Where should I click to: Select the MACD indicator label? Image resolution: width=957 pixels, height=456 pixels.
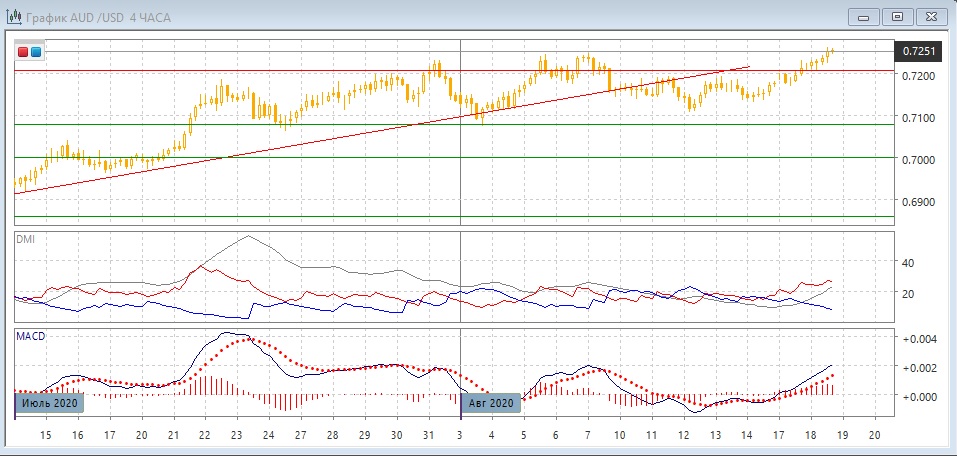coord(29,336)
